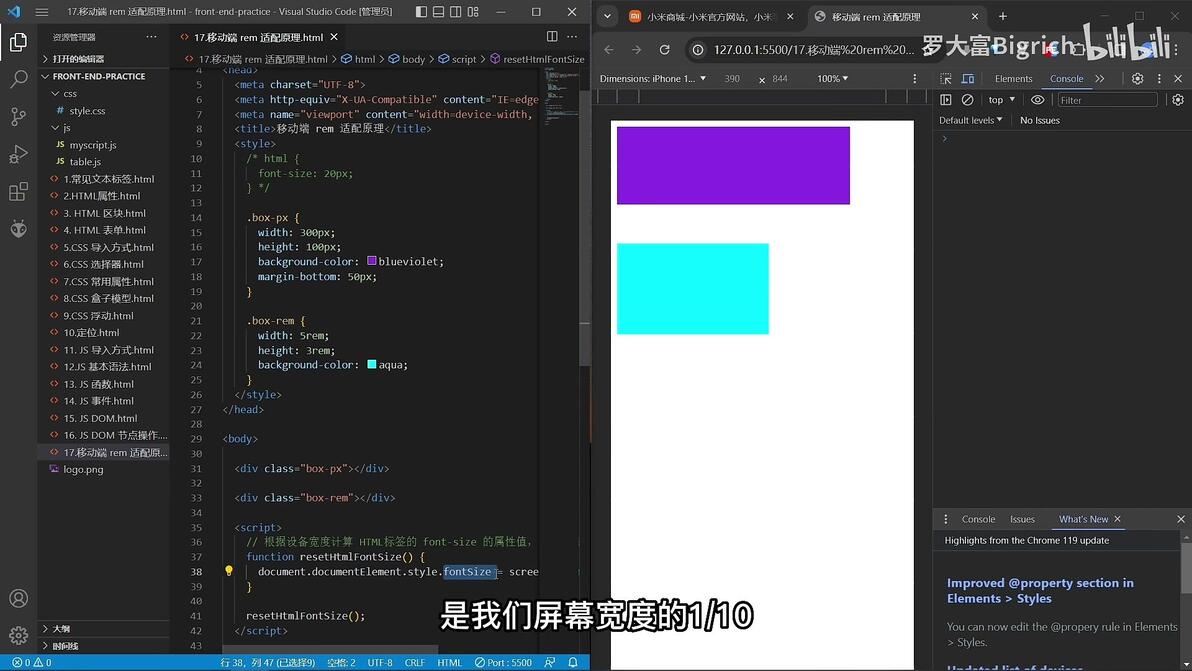Viewport: 1192px width, 671px height.
Task: Open a new Chrome tab
Action: click(1003, 17)
